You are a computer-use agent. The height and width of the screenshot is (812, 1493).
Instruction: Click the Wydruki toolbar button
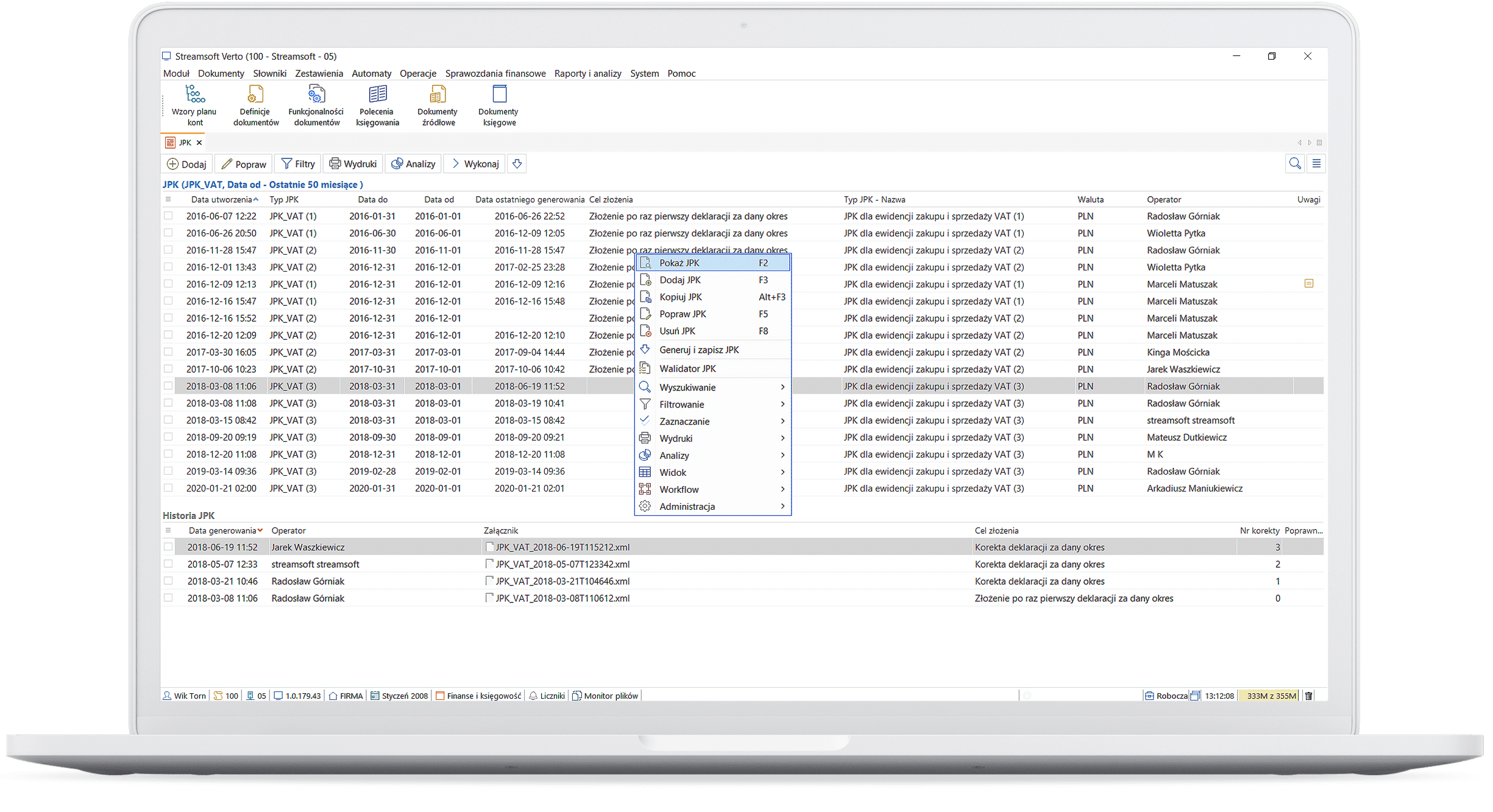pyautogui.click(x=353, y=164)
